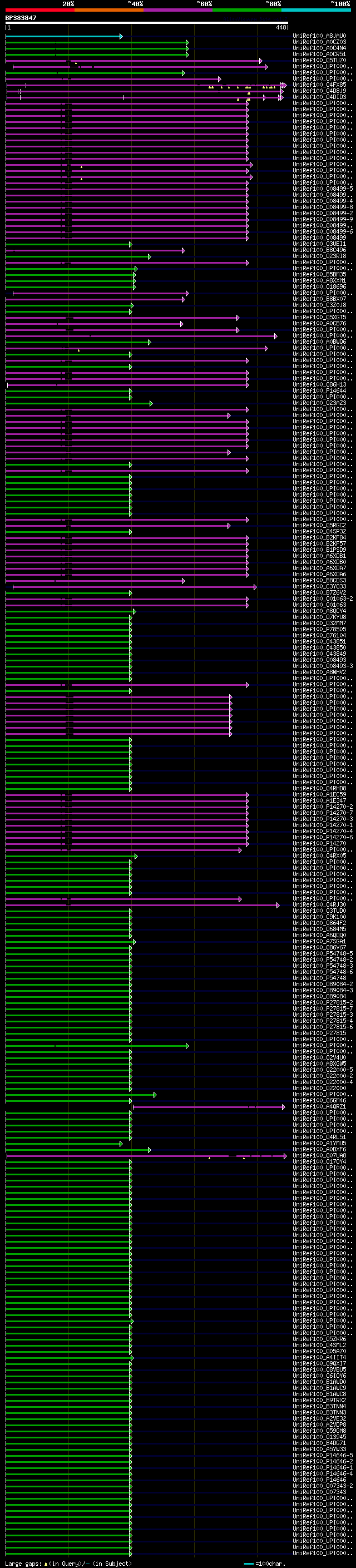Viewport: 356px width, 1568px height.
Task: Select row label UniRef100_P27815-7
Action: tap(323, 1008)
